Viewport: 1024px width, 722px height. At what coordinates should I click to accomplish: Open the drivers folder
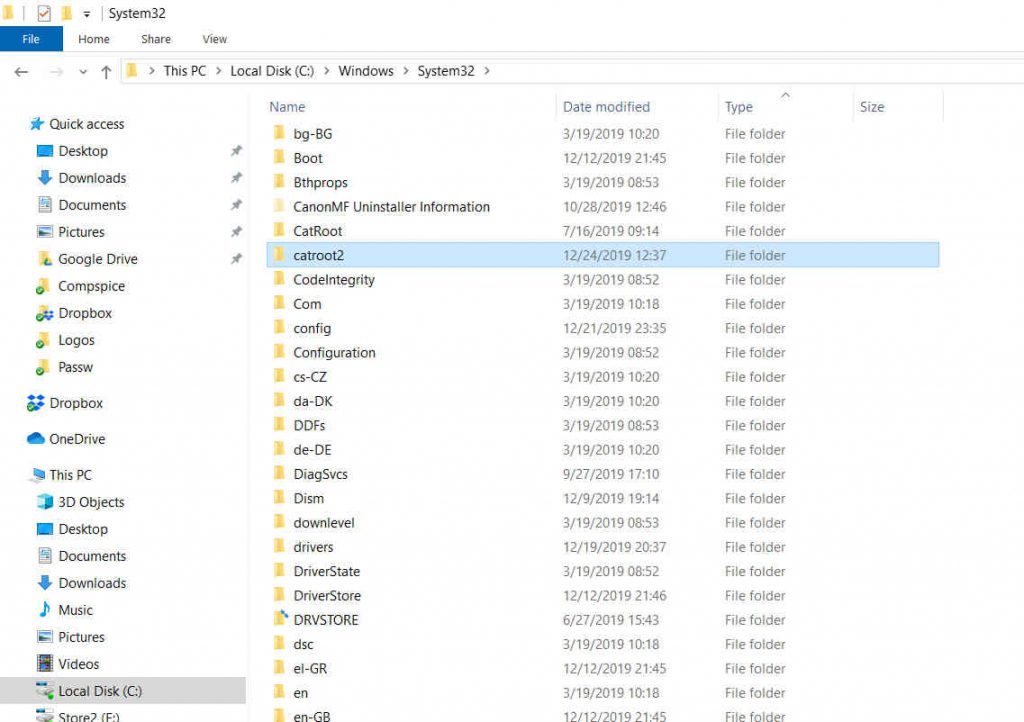(313, 547)
